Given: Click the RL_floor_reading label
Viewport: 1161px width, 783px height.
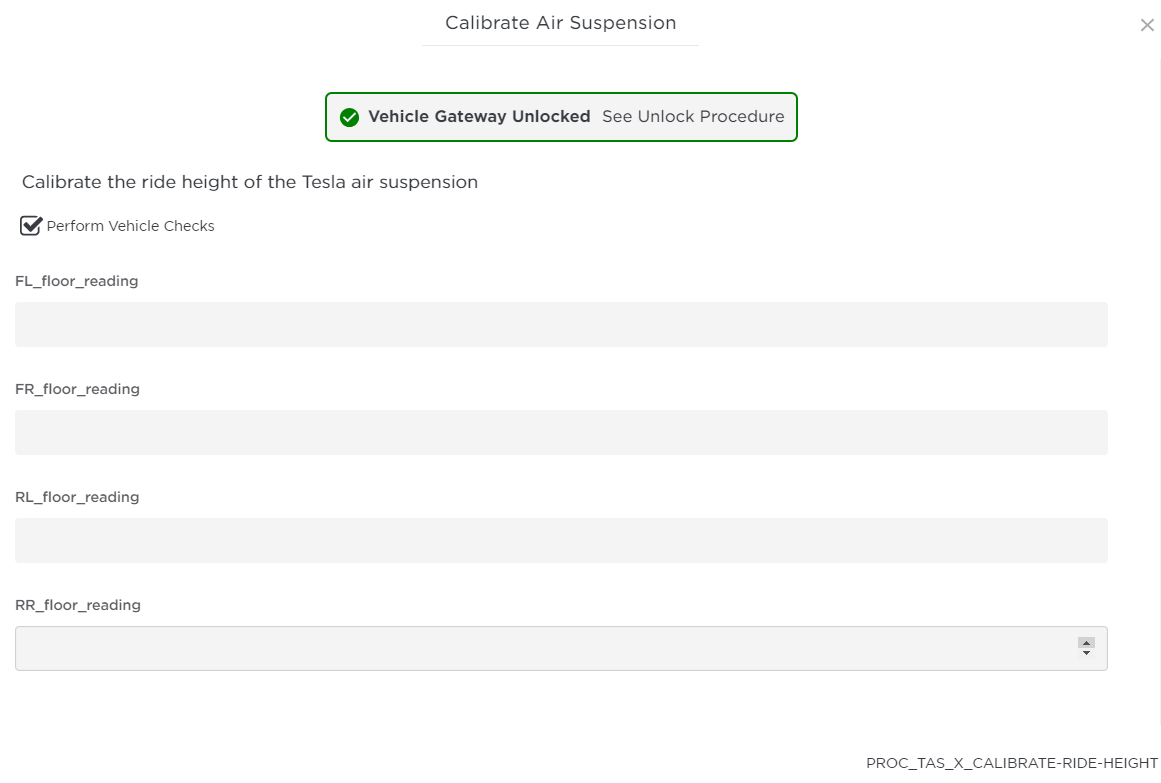Looking at the screenshot, I should (77, 497).
